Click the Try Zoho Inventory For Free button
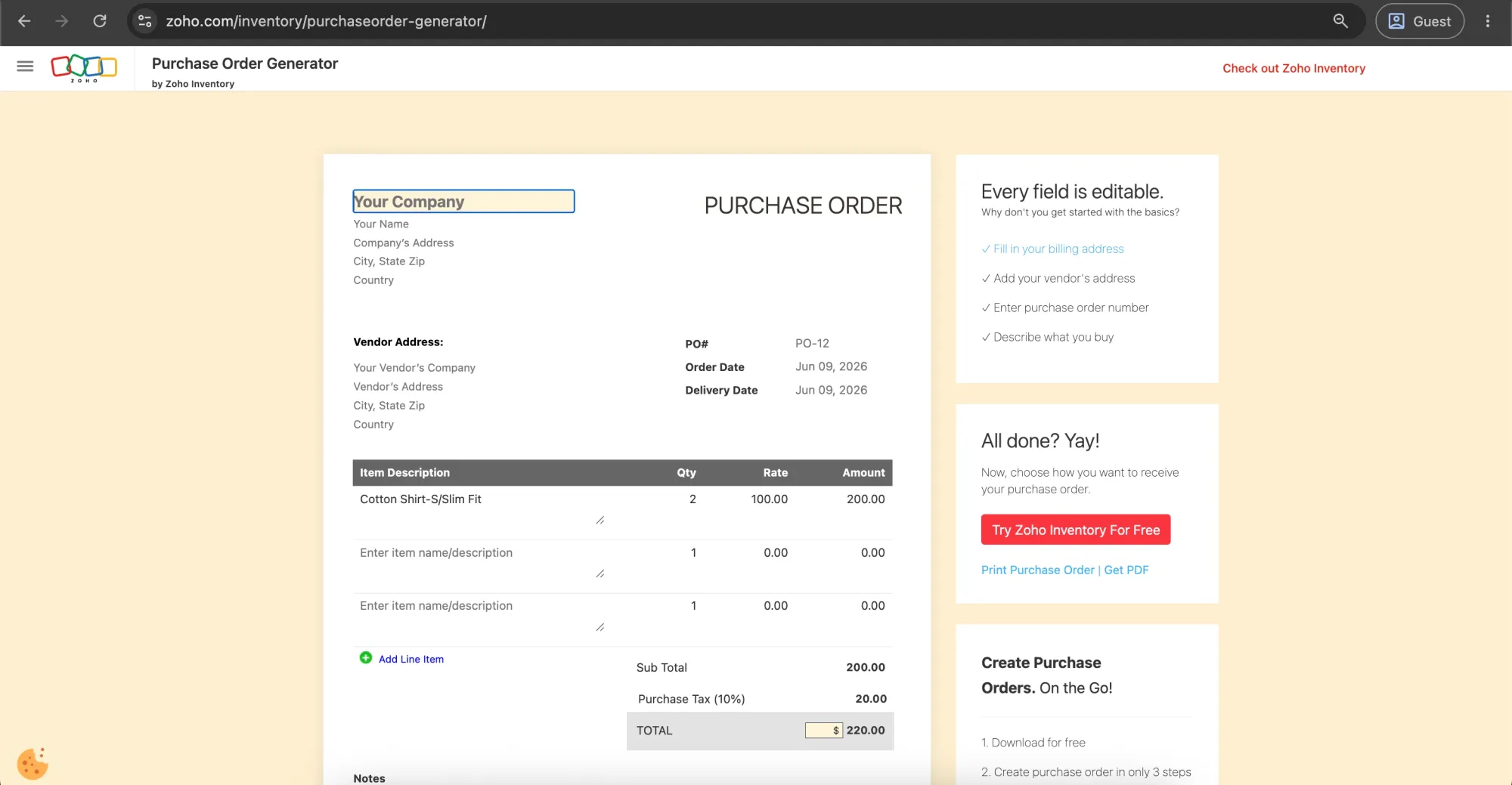Image resolution: width=1512 pixels, height=785 pixels. (1076, 530)
